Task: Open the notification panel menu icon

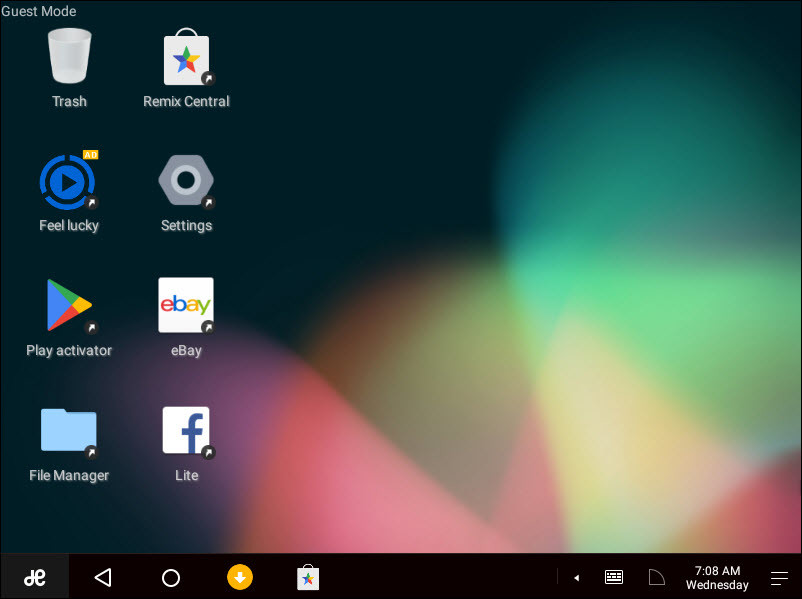Action: tap(779, 578)
